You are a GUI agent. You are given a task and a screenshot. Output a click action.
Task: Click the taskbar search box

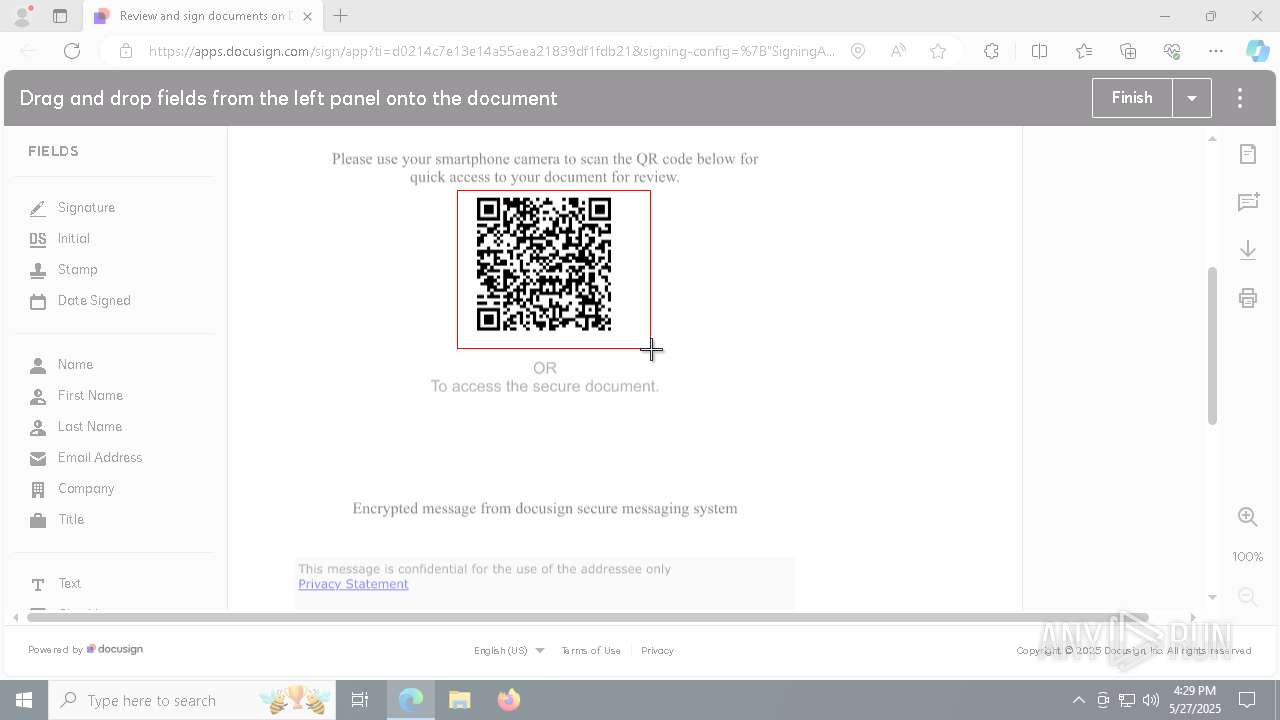[192, 700]
